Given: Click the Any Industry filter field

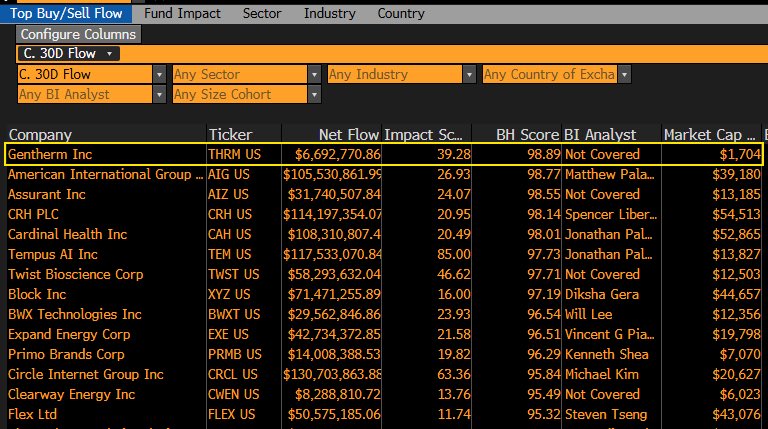Looking at the screenshot, I should 395,74.
